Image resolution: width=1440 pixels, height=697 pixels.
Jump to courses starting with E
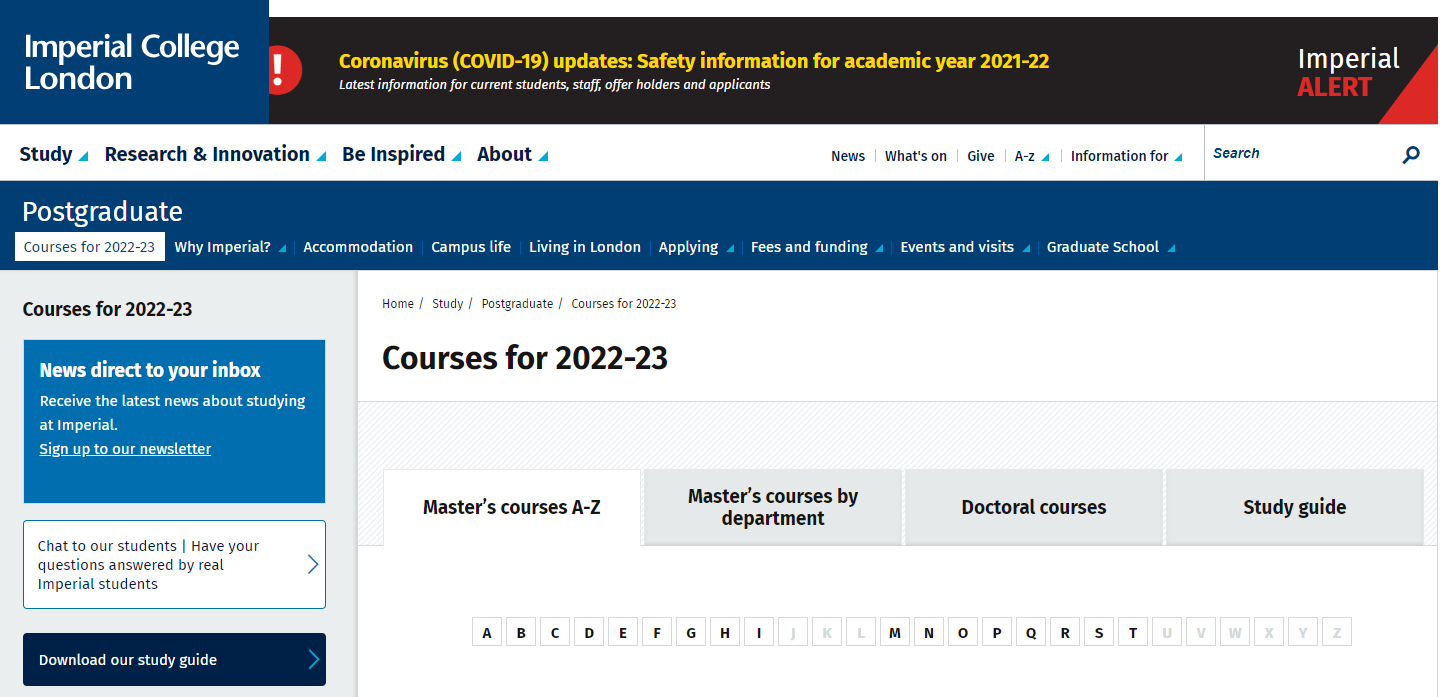point(623,632)
